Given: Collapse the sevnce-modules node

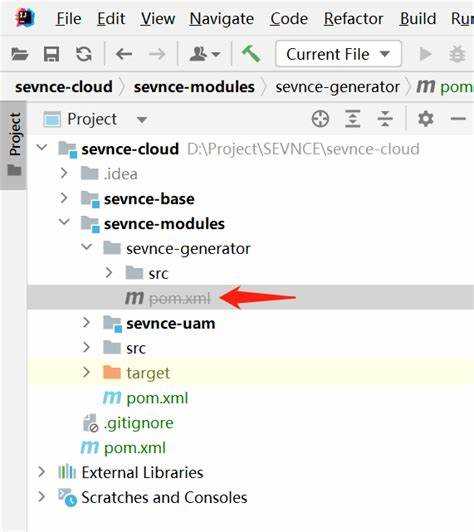Looking at the screenshot, I should [64, 222].
